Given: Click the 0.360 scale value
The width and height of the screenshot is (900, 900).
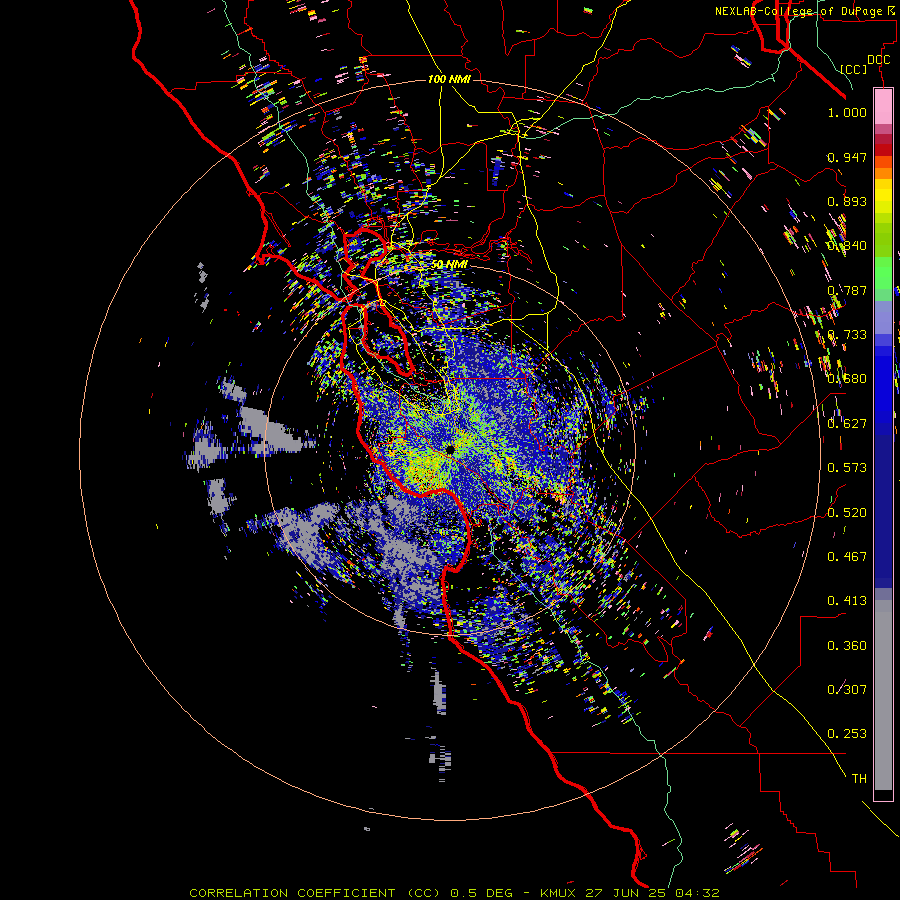Looking at the screenshot, I should [x=847, y=646].
